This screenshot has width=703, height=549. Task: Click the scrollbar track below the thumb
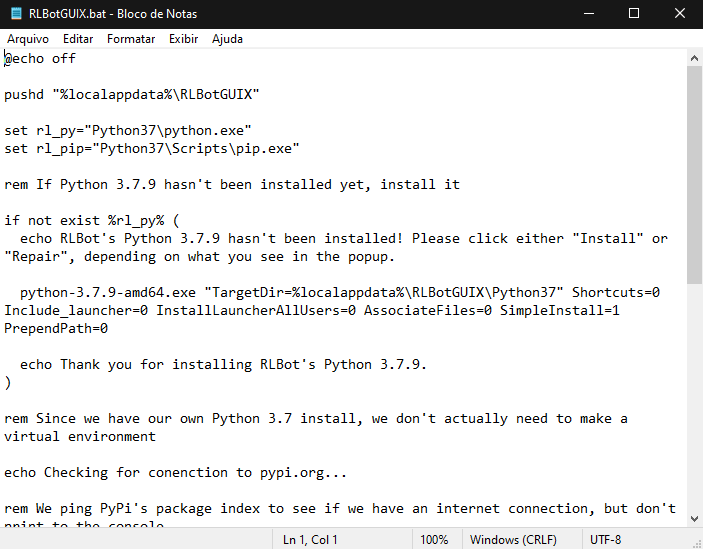click(x=694, y=397)
